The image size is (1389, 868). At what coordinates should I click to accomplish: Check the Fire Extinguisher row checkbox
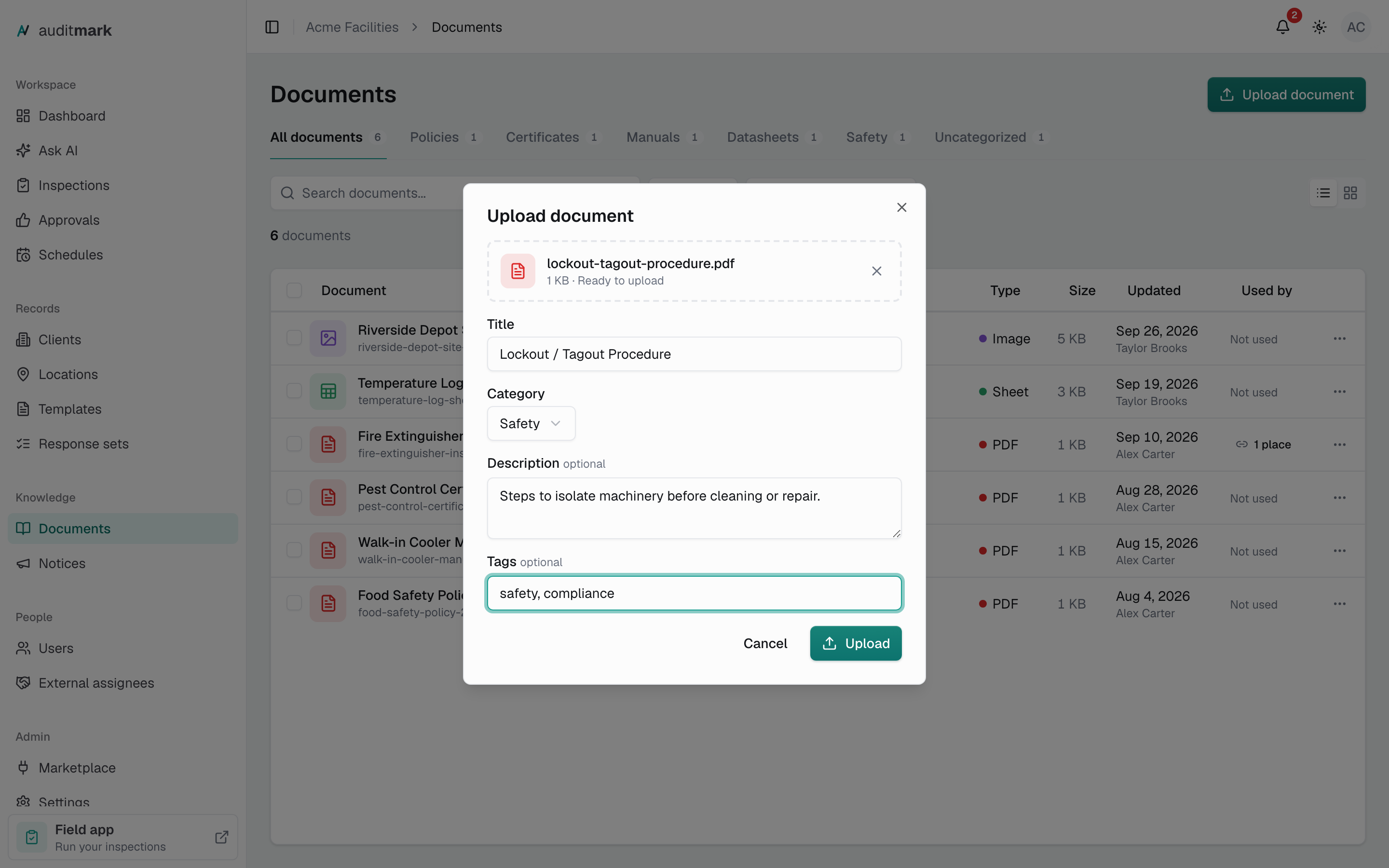[294, 444]
